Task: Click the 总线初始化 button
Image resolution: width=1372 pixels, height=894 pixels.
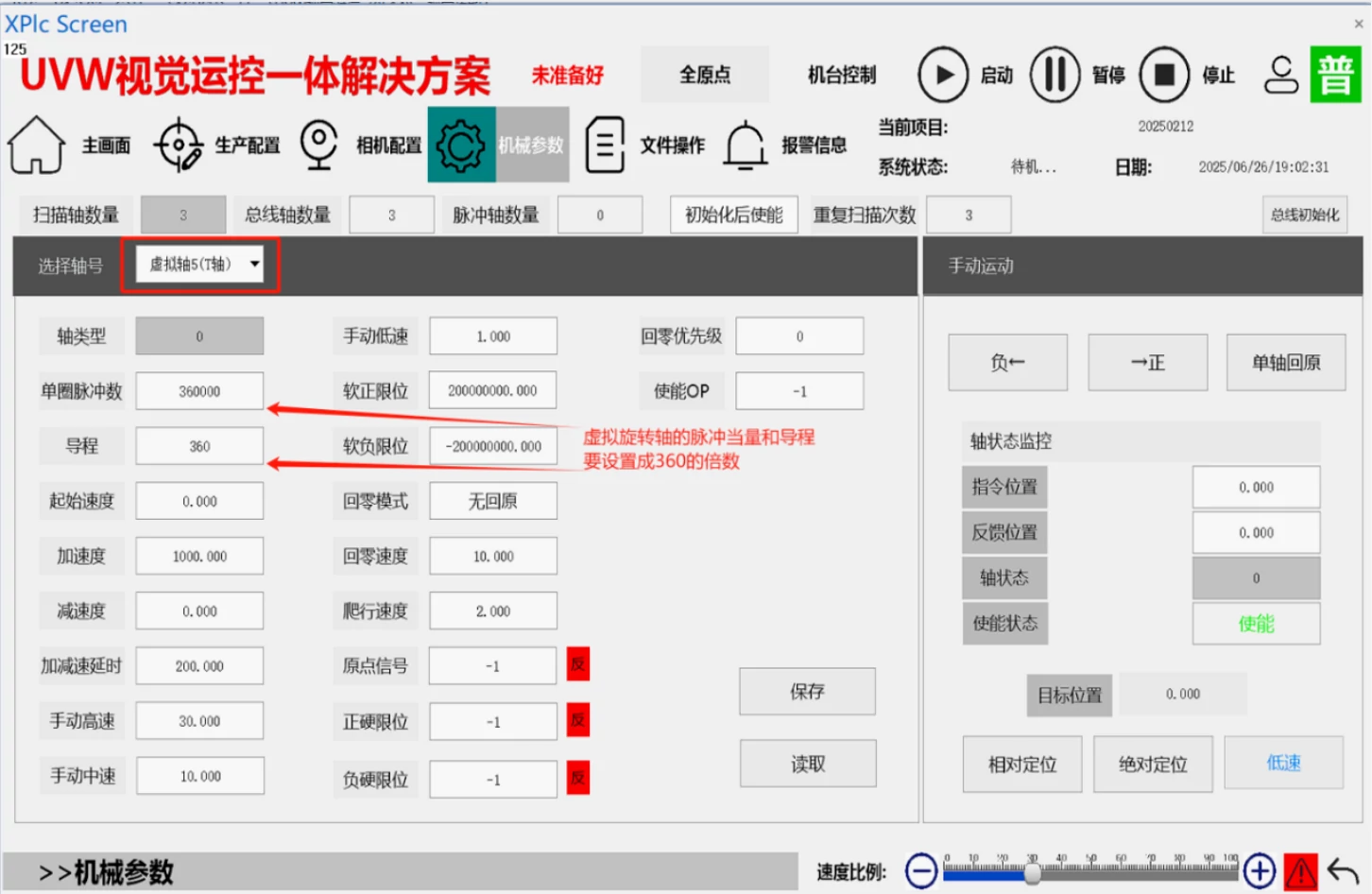Action: click(x=1305, y=215)
